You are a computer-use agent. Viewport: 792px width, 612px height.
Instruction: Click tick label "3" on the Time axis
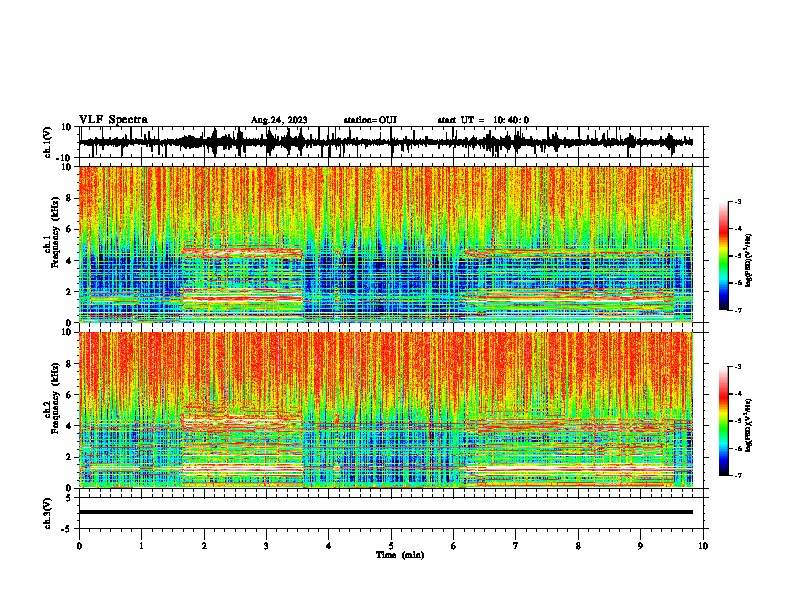(266, 546)
